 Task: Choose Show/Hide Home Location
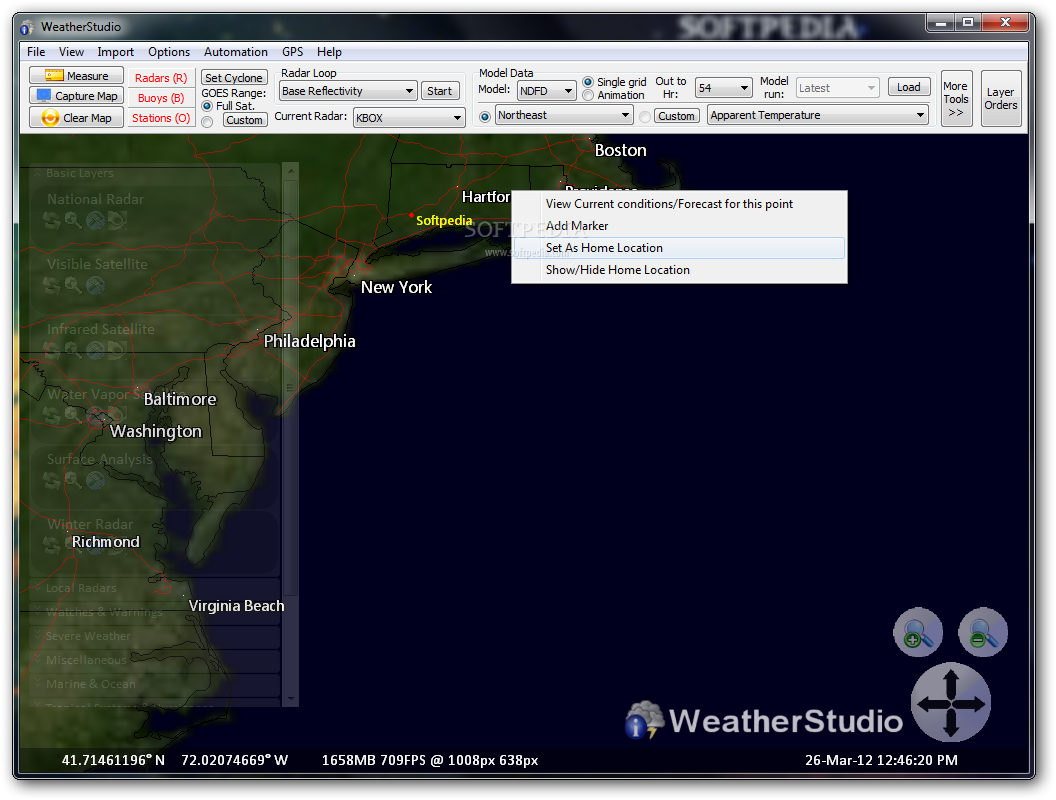pos(679,270)
